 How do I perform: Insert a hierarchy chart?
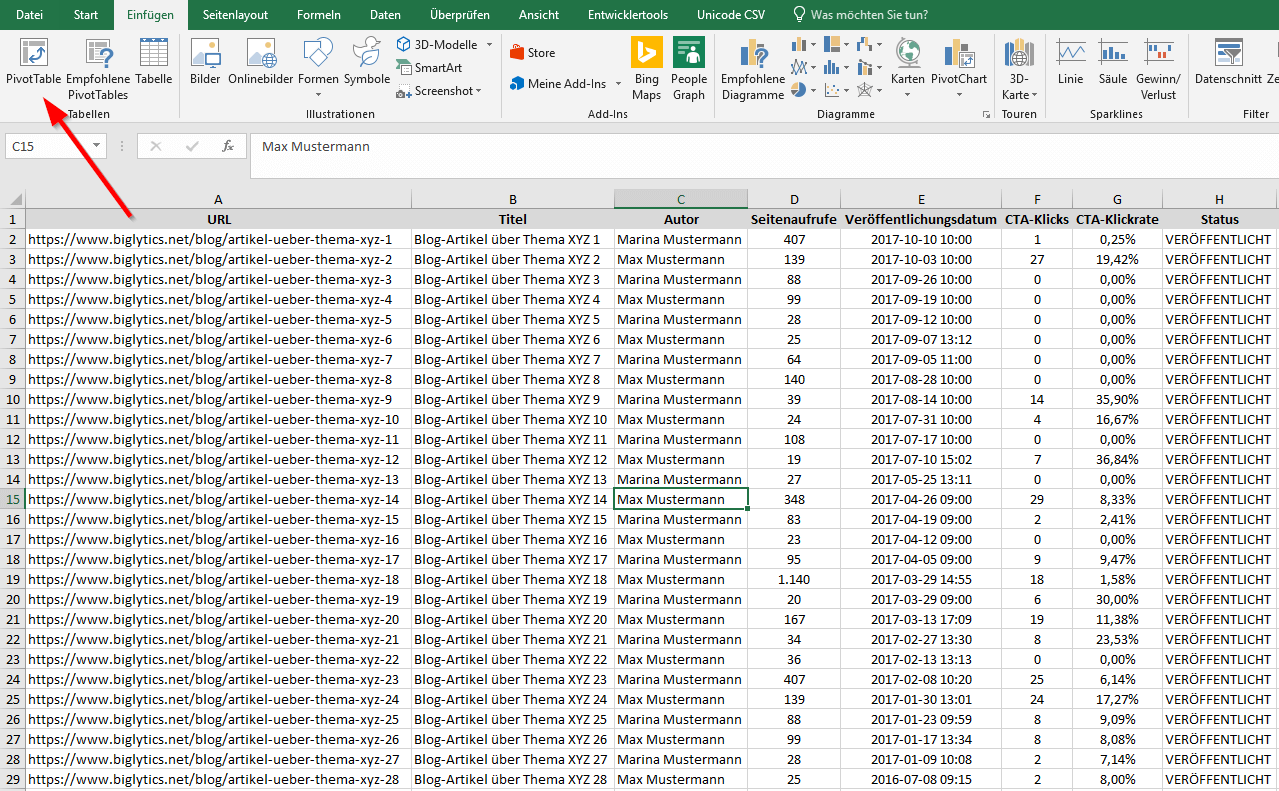point(834,45)
